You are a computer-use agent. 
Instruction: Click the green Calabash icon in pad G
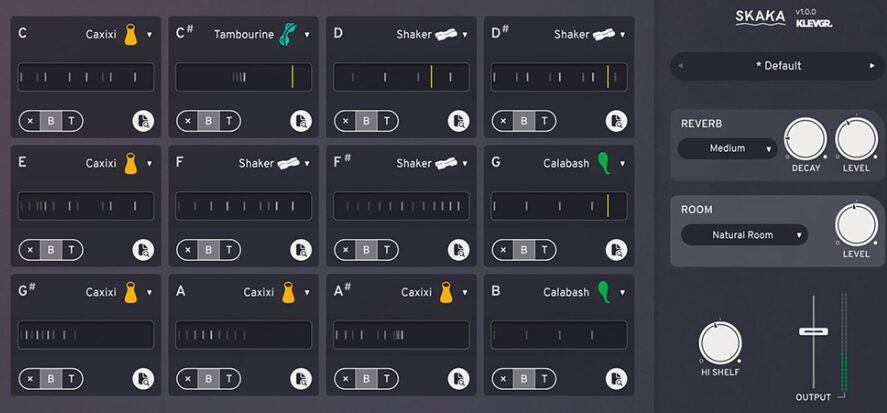pyautogui.click(x=603, y=163)
